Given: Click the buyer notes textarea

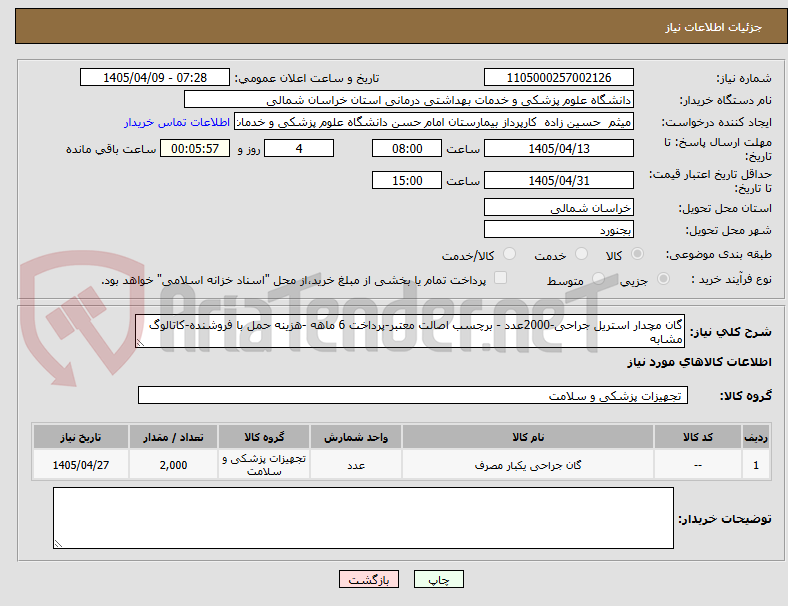Looking at the screenshot, I should coord(363,518).
